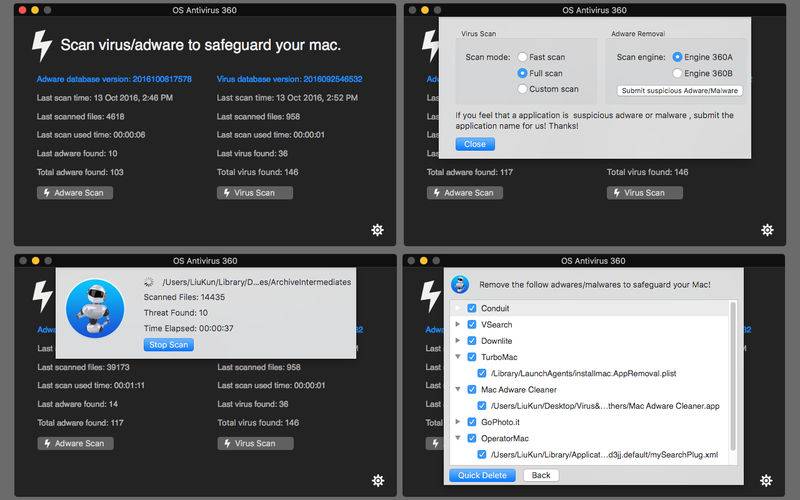Expand the VSearch tree item
Screen dimensions: 800x500
pyautogui.click(x=458, y=324)
